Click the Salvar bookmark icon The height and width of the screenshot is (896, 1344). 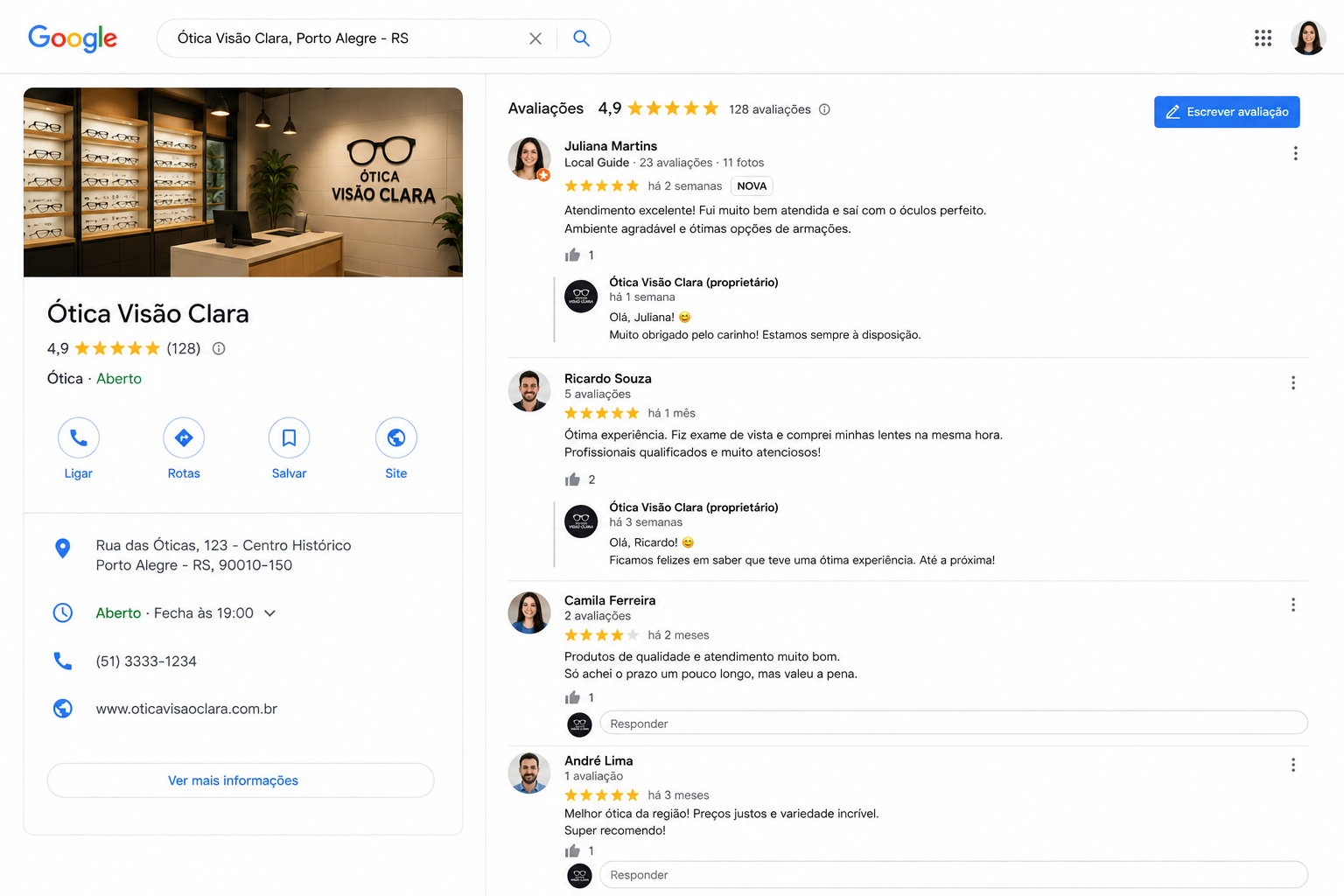289,437
